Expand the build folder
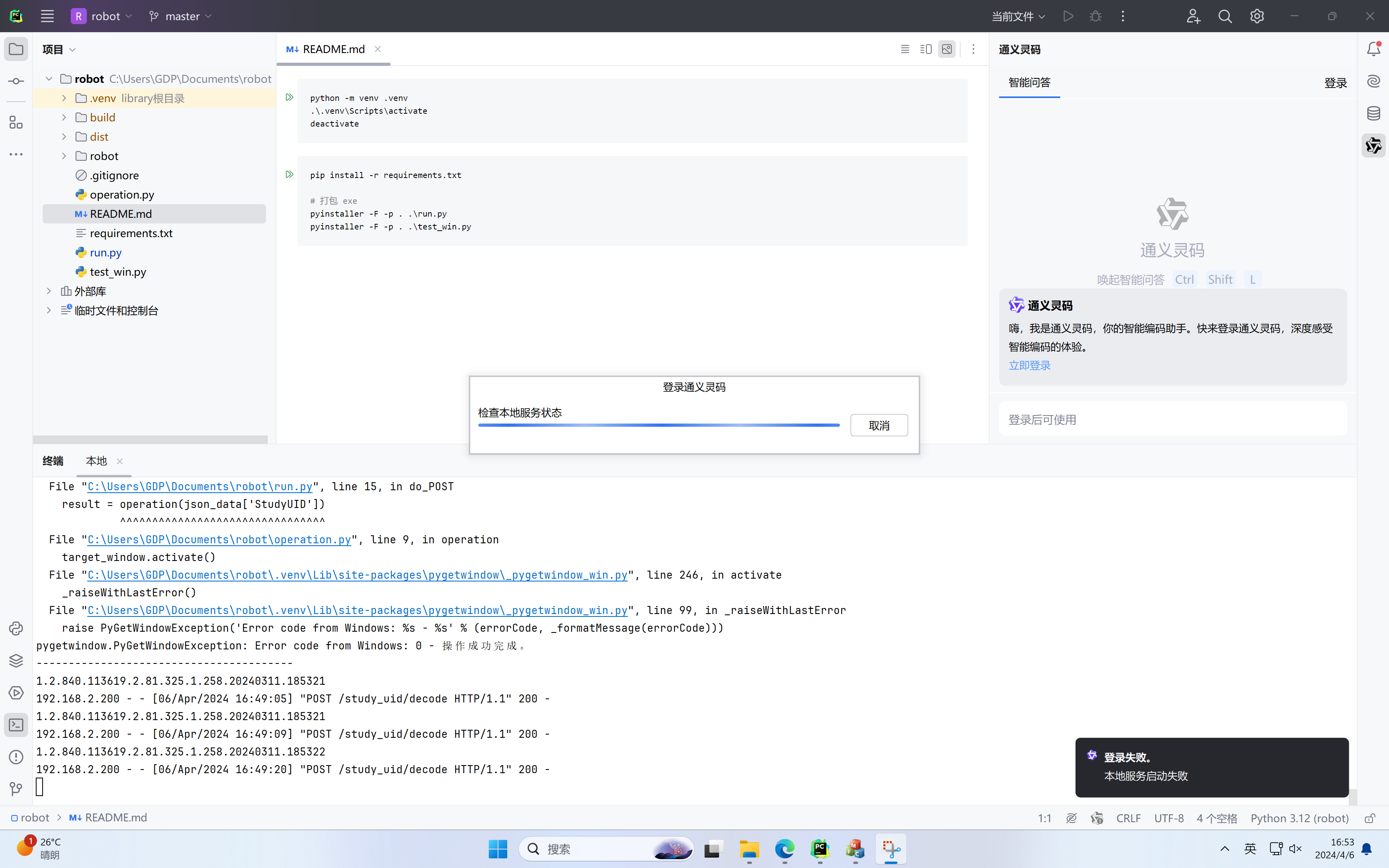The width and height of the screenshot is (1389, 868). (x=64, y=118)
